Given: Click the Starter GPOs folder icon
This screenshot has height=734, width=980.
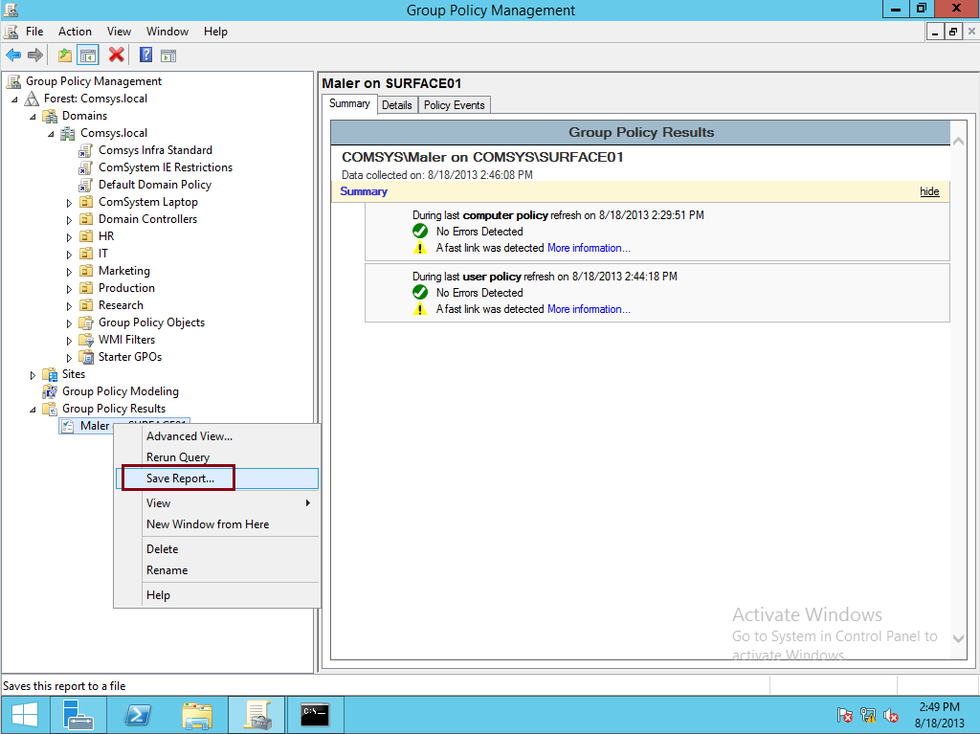Looking at the screenshot, I should coord(86,357).
